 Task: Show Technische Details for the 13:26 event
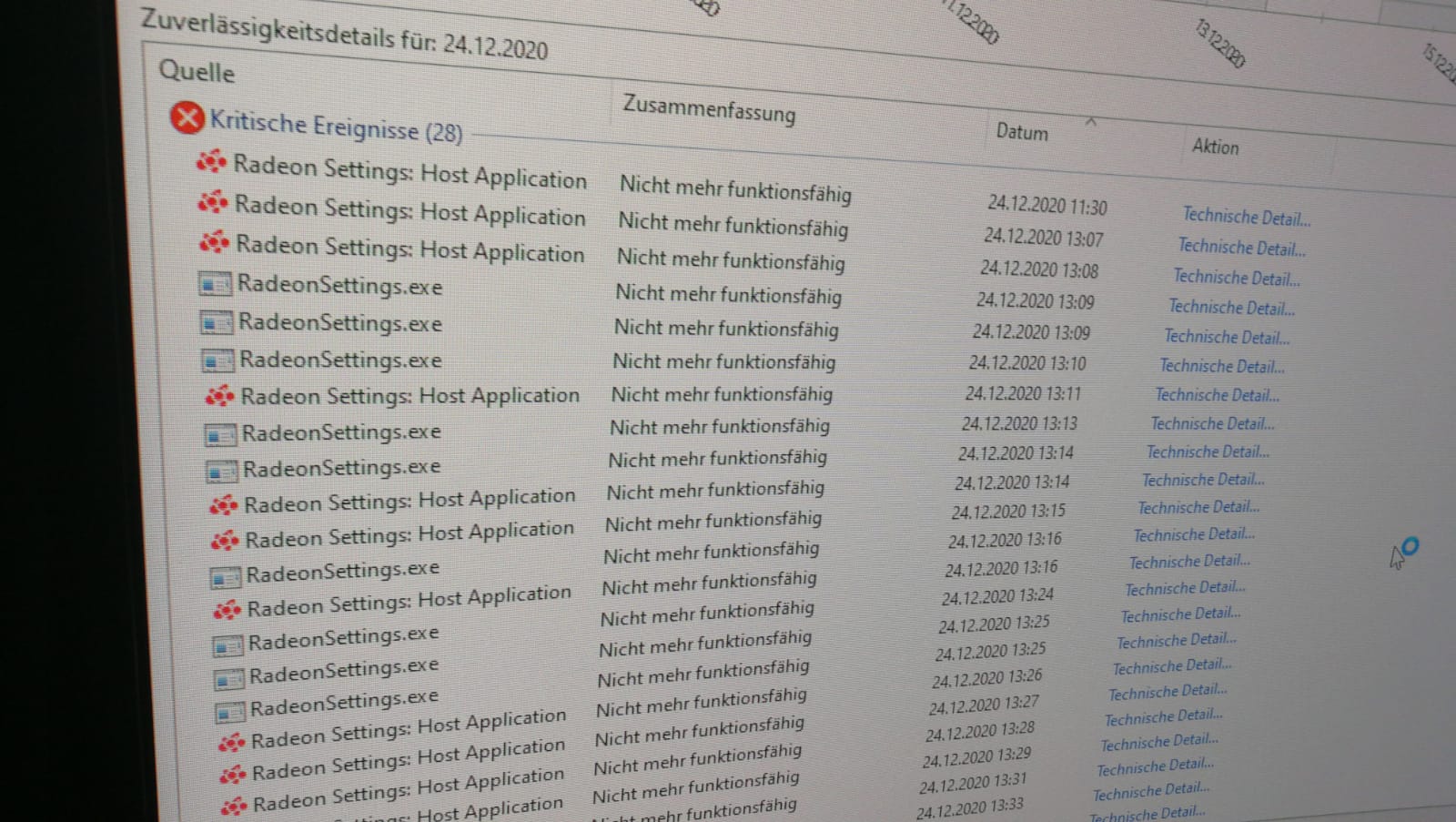tap(1172, 666)
